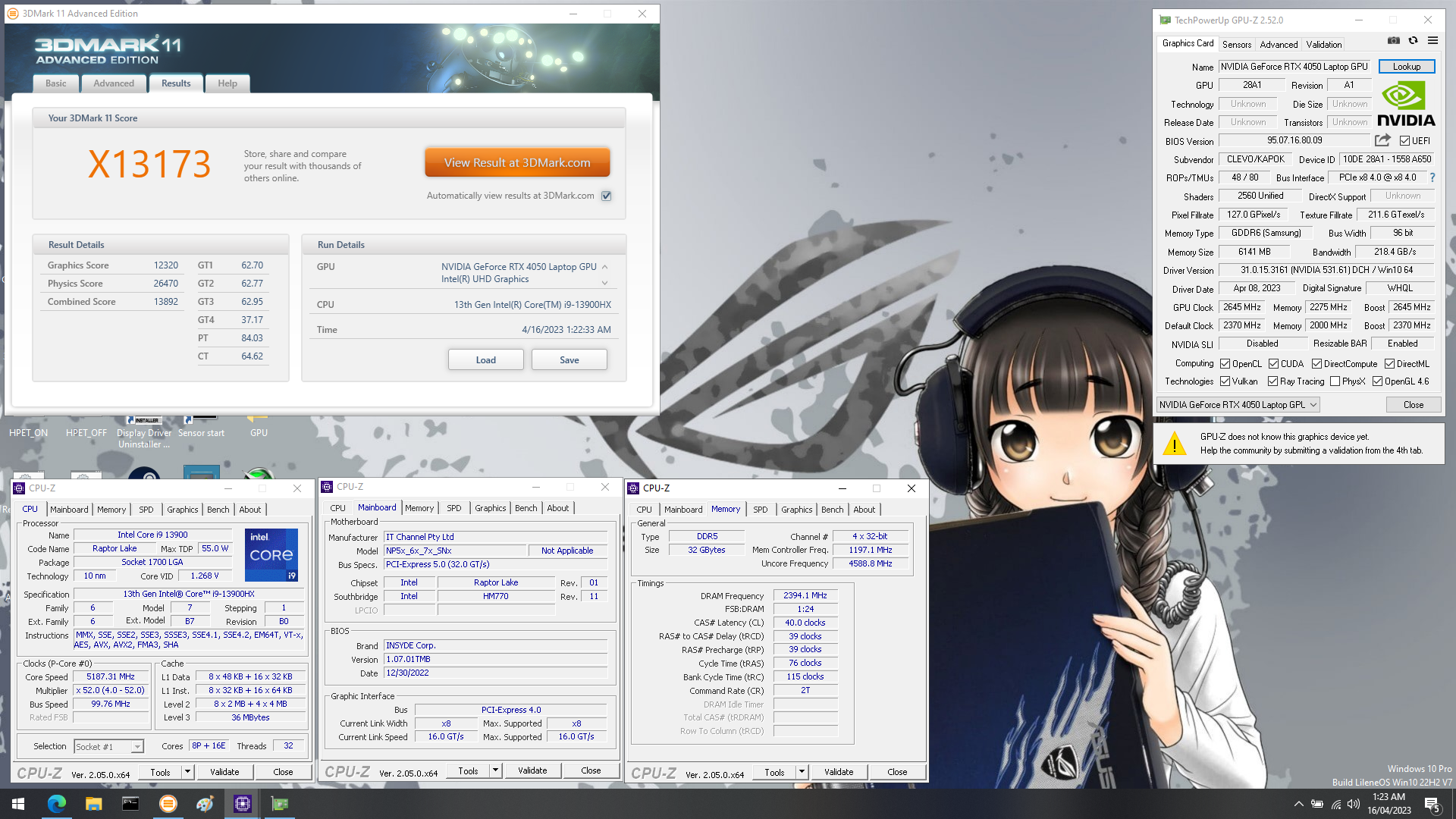Image resolution: width=1456 pixels, height=819 pixels.
Task: Click View Result at 3DMark.com
Action: tap(517, 163)
